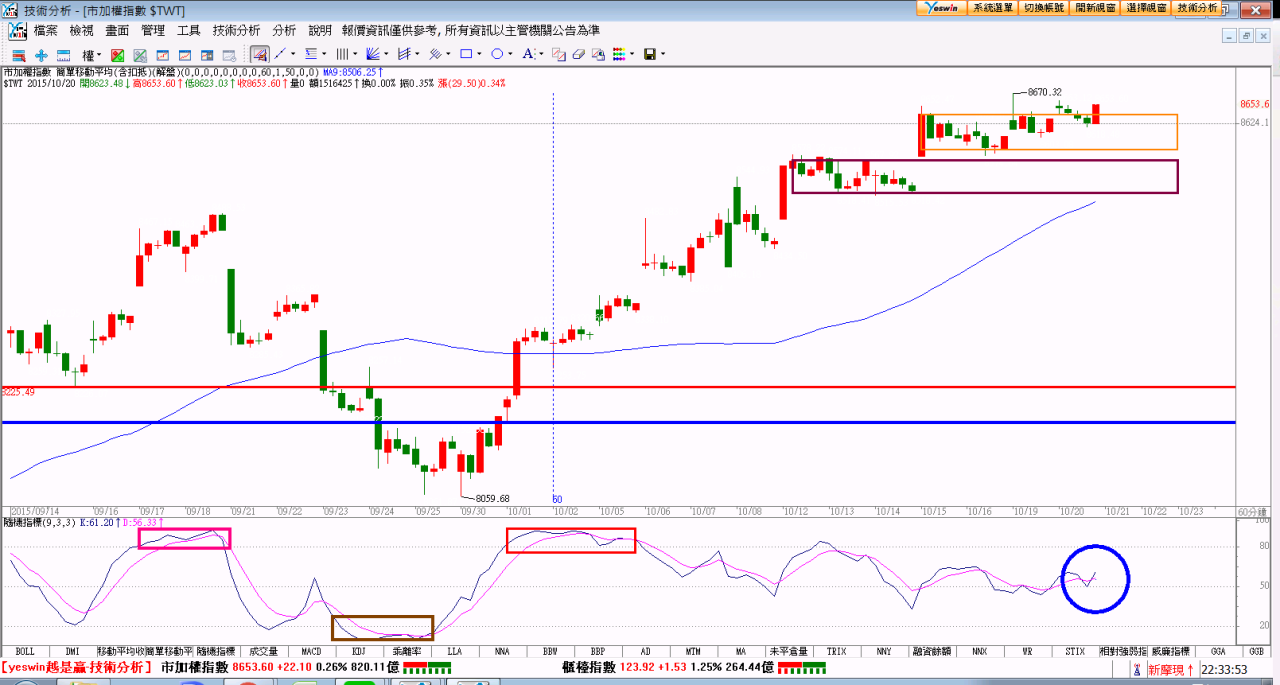
Task: Click the text annotation A tool
Action: (x=528, y=54)
